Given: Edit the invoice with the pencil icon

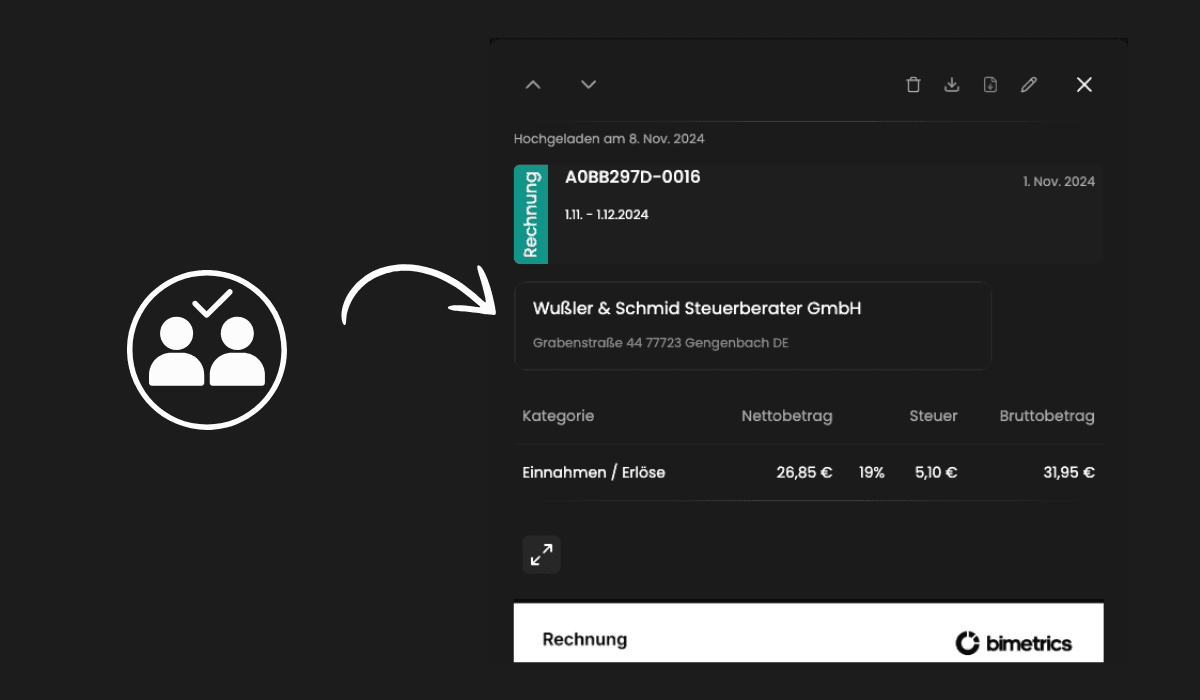Looking at the screenshot, I should [x=1028, y=85].
